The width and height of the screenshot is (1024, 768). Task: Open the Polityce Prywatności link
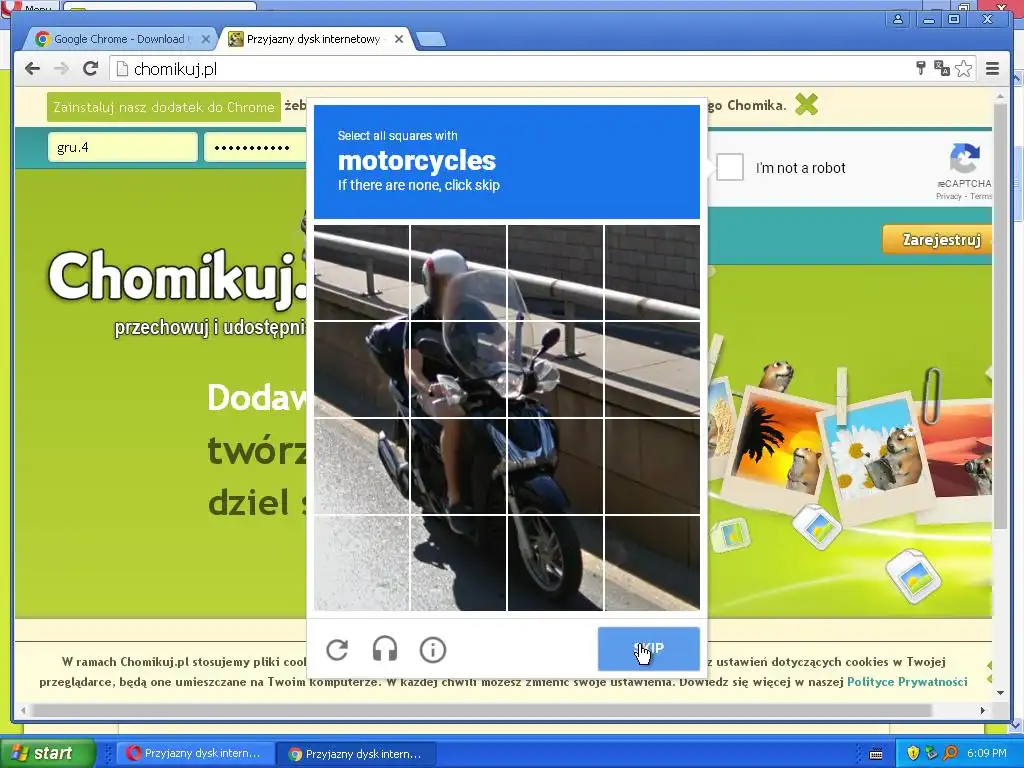tap(907, 682)
